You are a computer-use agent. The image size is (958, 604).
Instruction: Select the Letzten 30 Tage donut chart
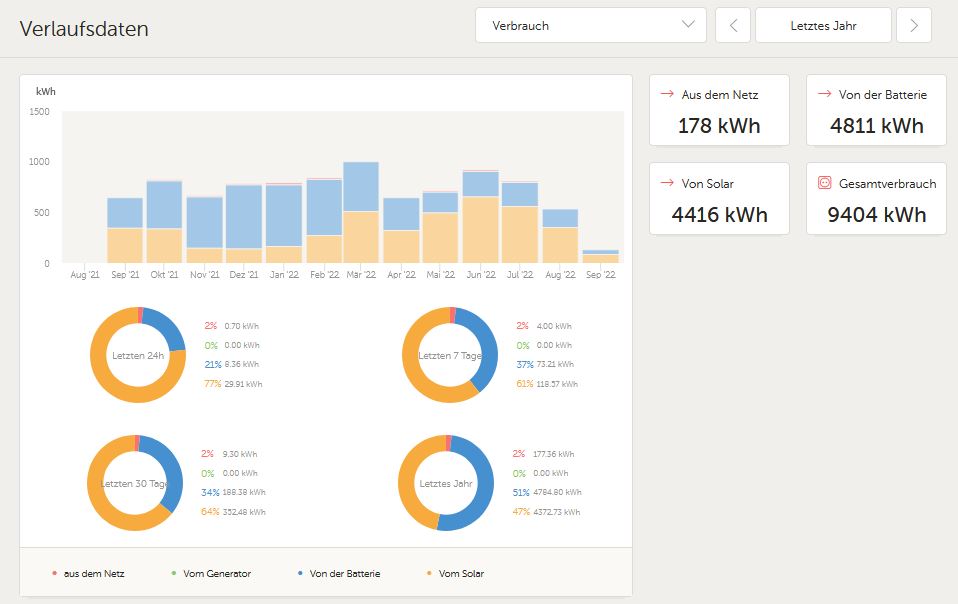point(135,483)
